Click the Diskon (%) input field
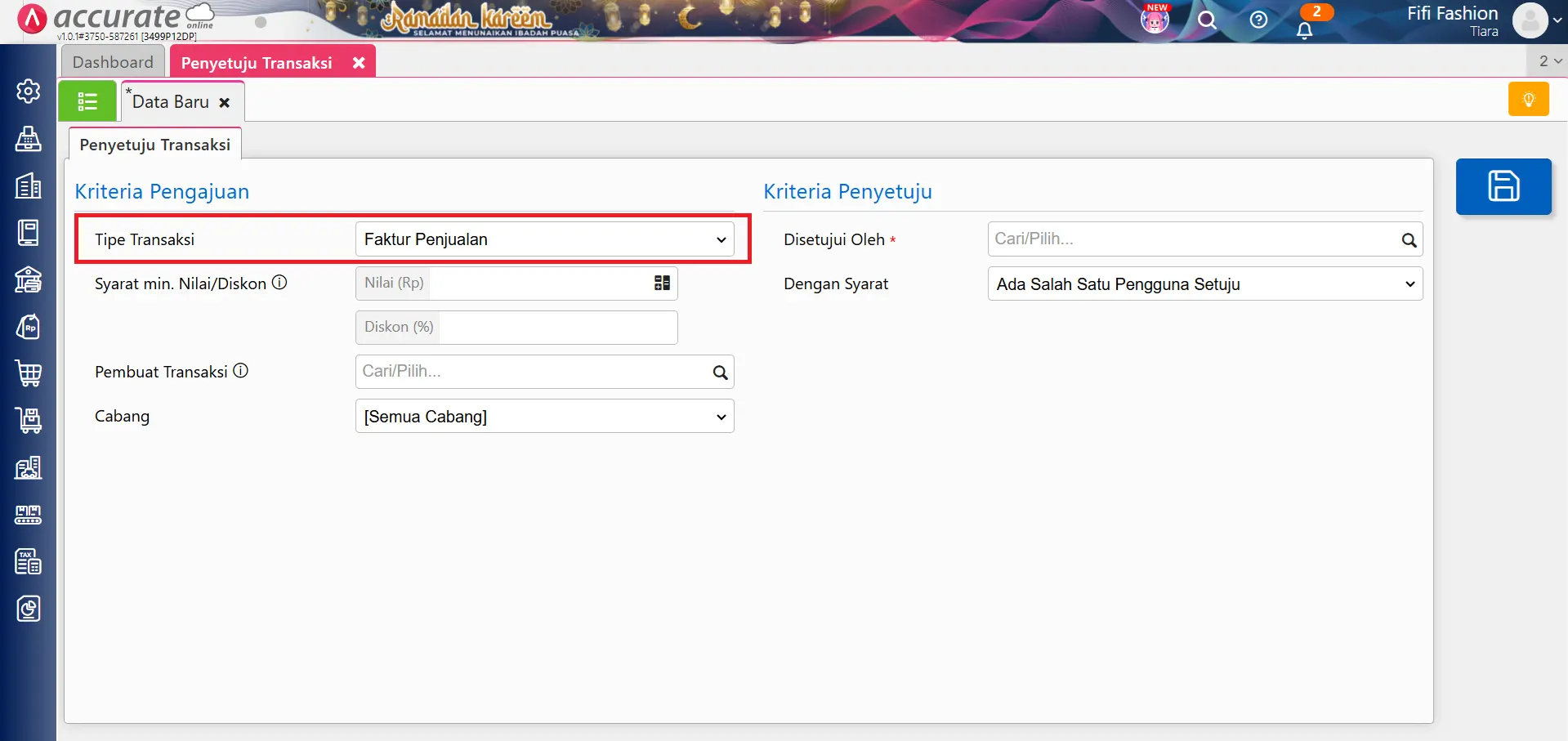Image resolution: width=1568 pixels, height=741 pixels. click(557, 328)
